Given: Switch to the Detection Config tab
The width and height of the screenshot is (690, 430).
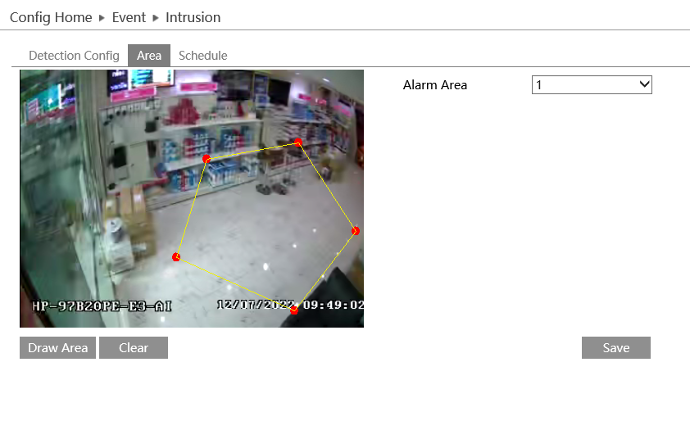Looking at the screenshot, I should [x=74, y=56].
